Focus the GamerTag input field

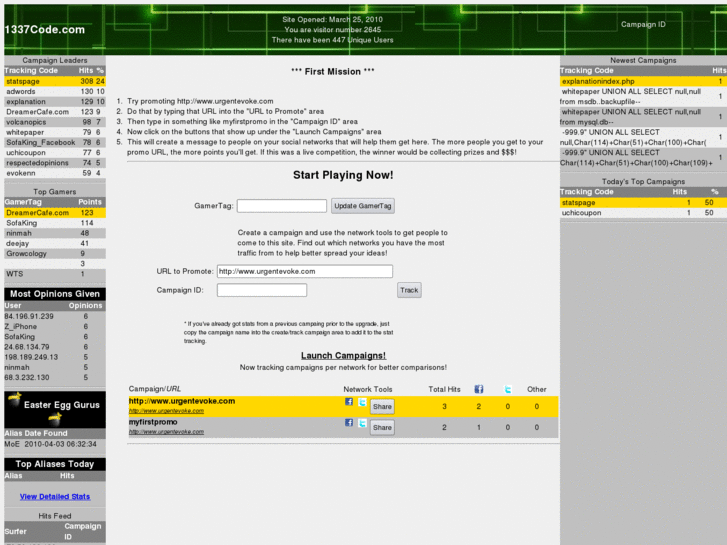click(x=281, y=206)
